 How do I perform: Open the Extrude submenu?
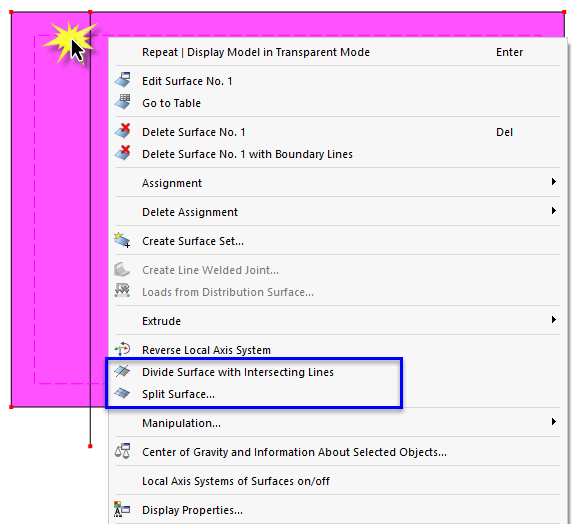[x=338, y=321]
